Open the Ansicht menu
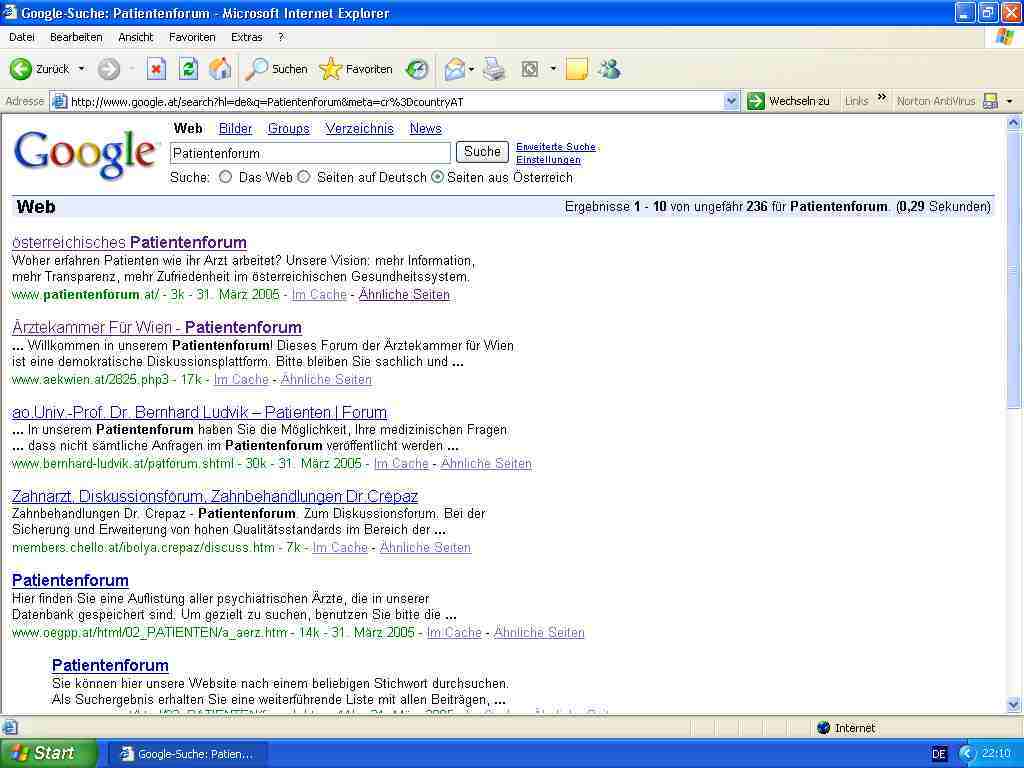Screen dimensions: 1024x768 click(x=136, y=37)
